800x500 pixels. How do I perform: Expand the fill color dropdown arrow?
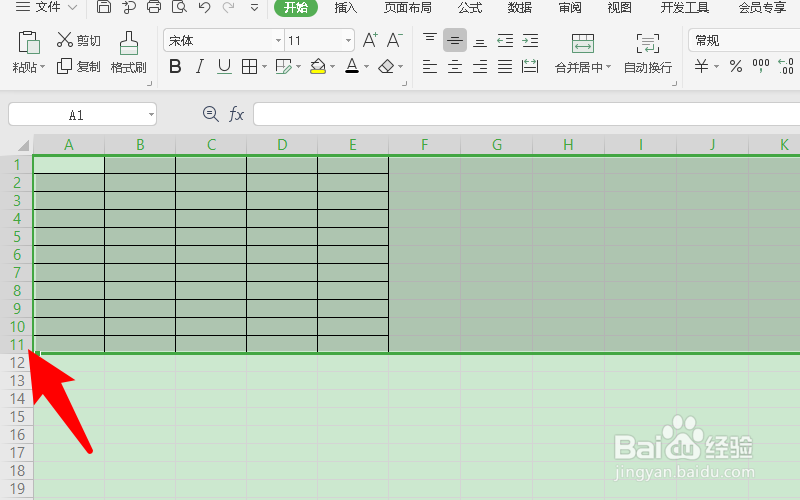[x=333, y=66]
